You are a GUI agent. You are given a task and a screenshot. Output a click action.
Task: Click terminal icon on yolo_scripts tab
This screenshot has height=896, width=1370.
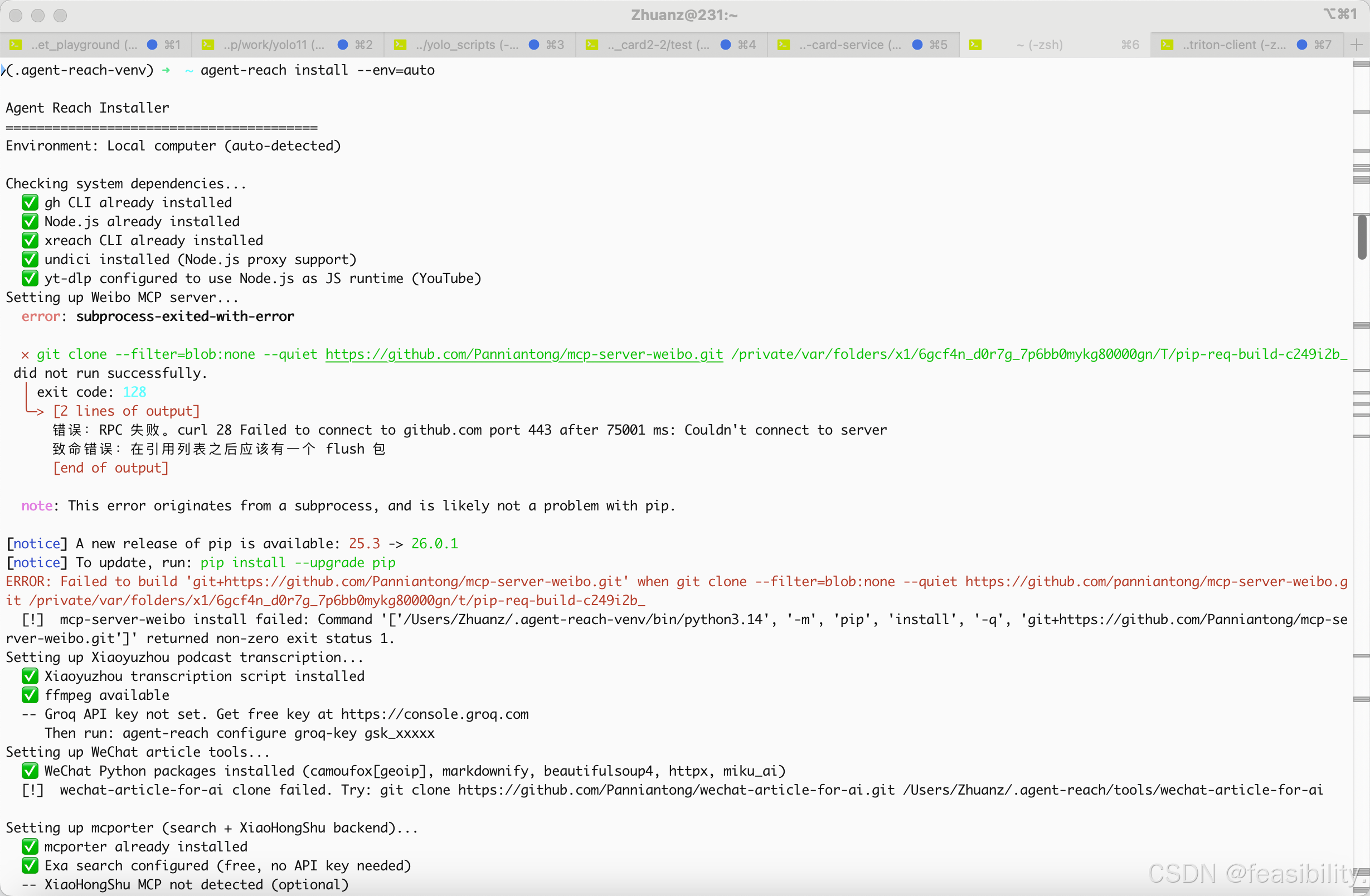point(400,45)
